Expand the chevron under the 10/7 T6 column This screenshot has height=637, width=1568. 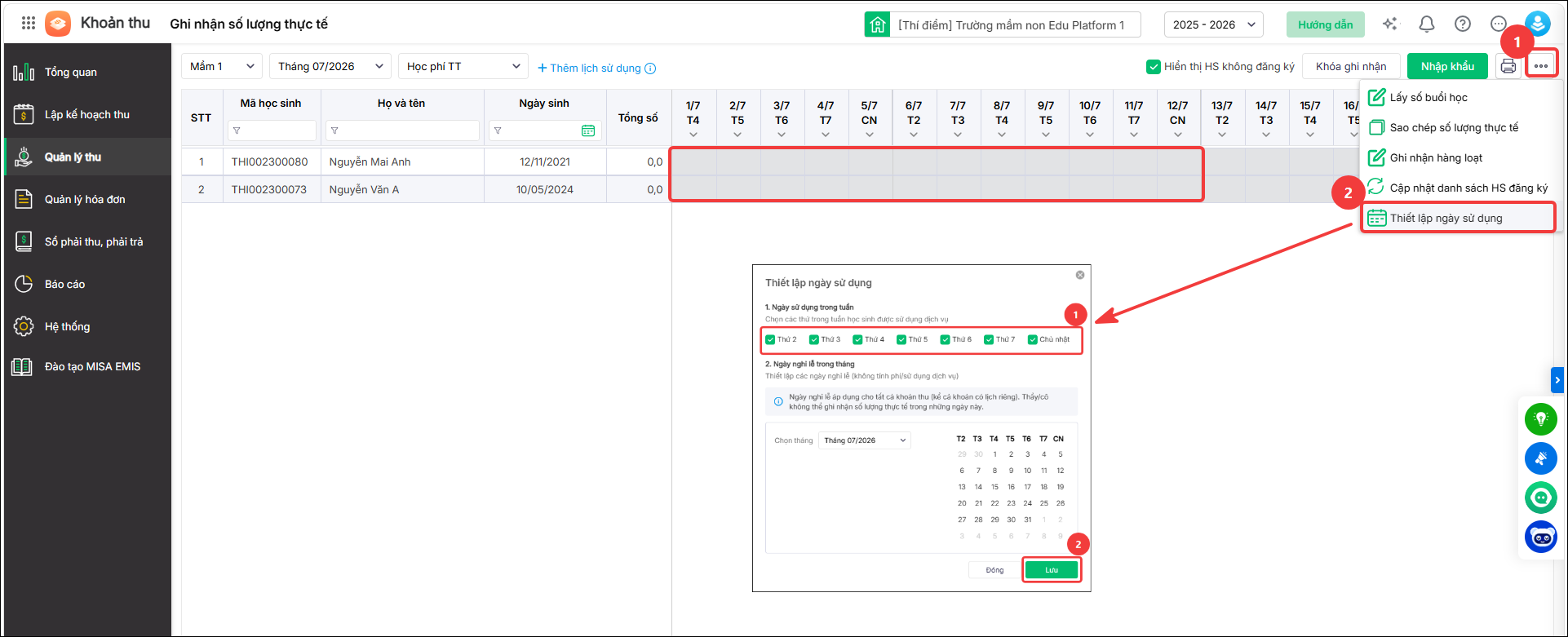pos(1090,135)
